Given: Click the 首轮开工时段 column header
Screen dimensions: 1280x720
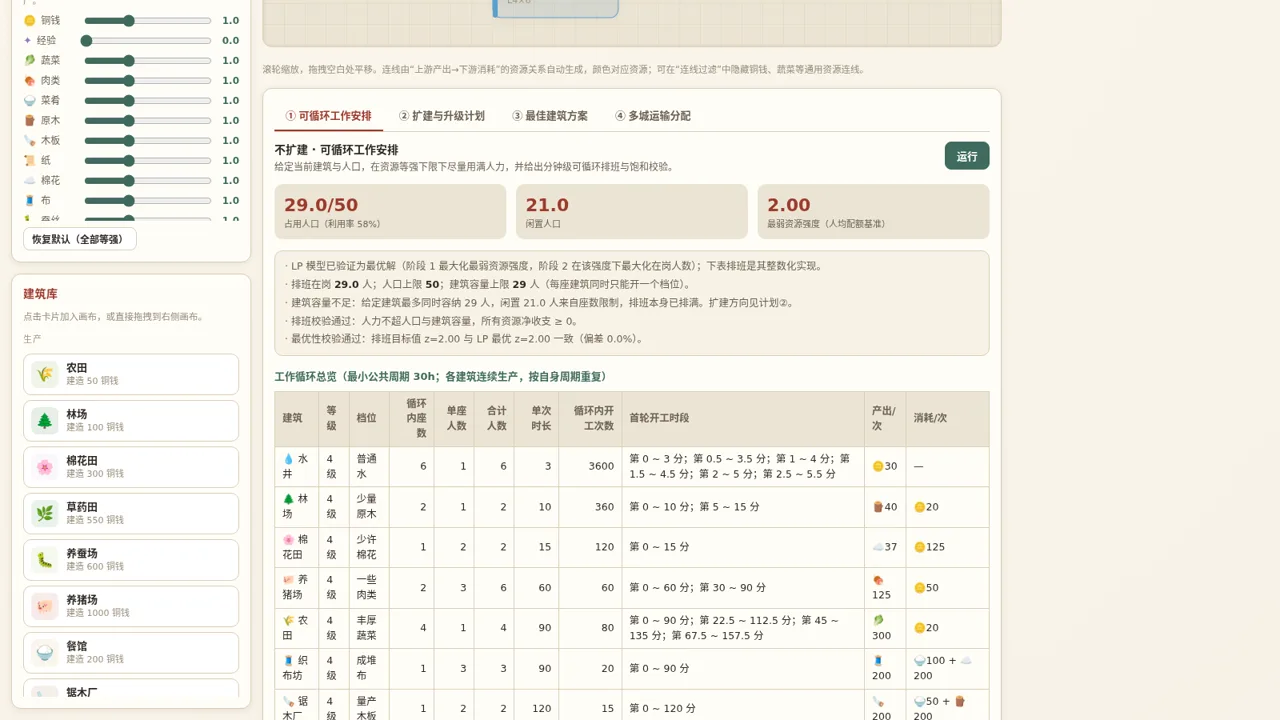Looking at the screenshot, I should [x=743, y=418].
